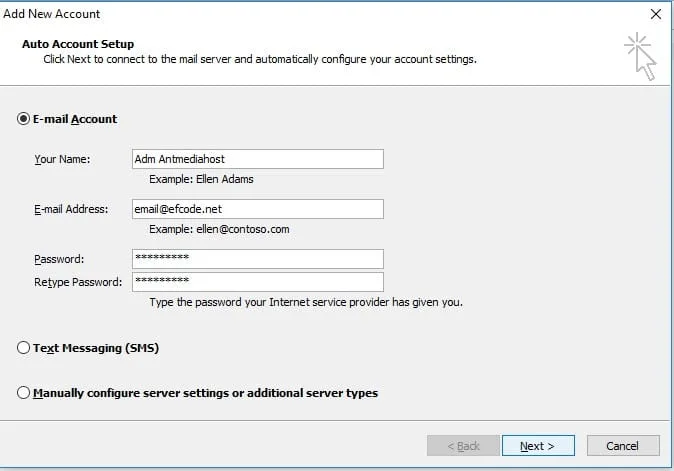Click the Retype Password field
The width and height of the screenshot is (674, 471).
(257, 282)
